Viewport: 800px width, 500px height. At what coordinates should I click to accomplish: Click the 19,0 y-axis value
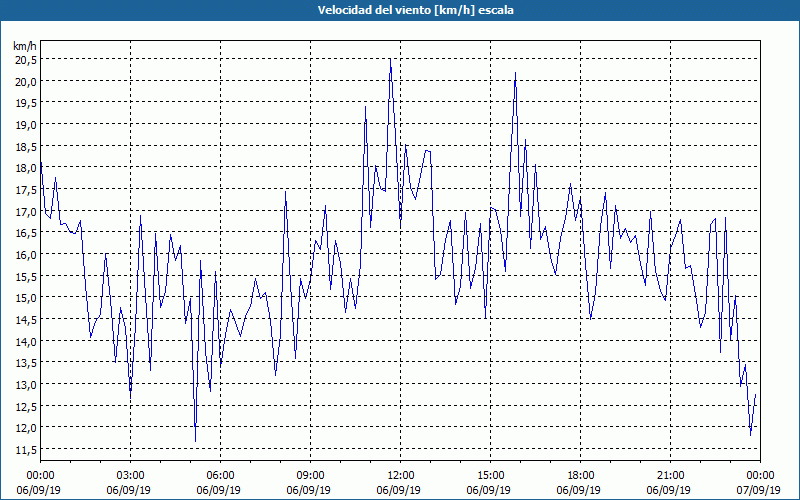point(27,125)
